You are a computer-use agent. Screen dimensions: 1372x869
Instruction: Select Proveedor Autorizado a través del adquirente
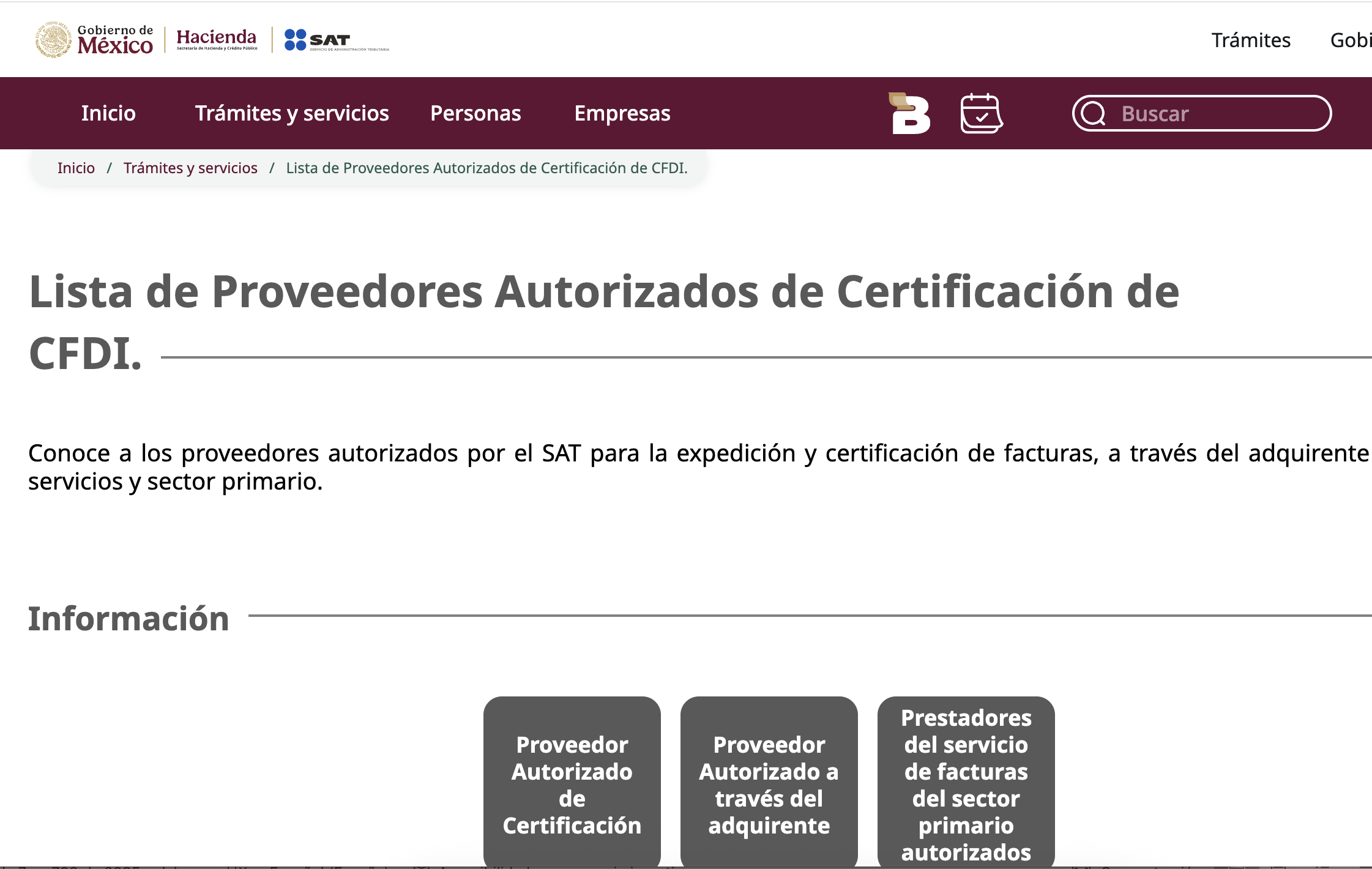(x=769, y=785)
